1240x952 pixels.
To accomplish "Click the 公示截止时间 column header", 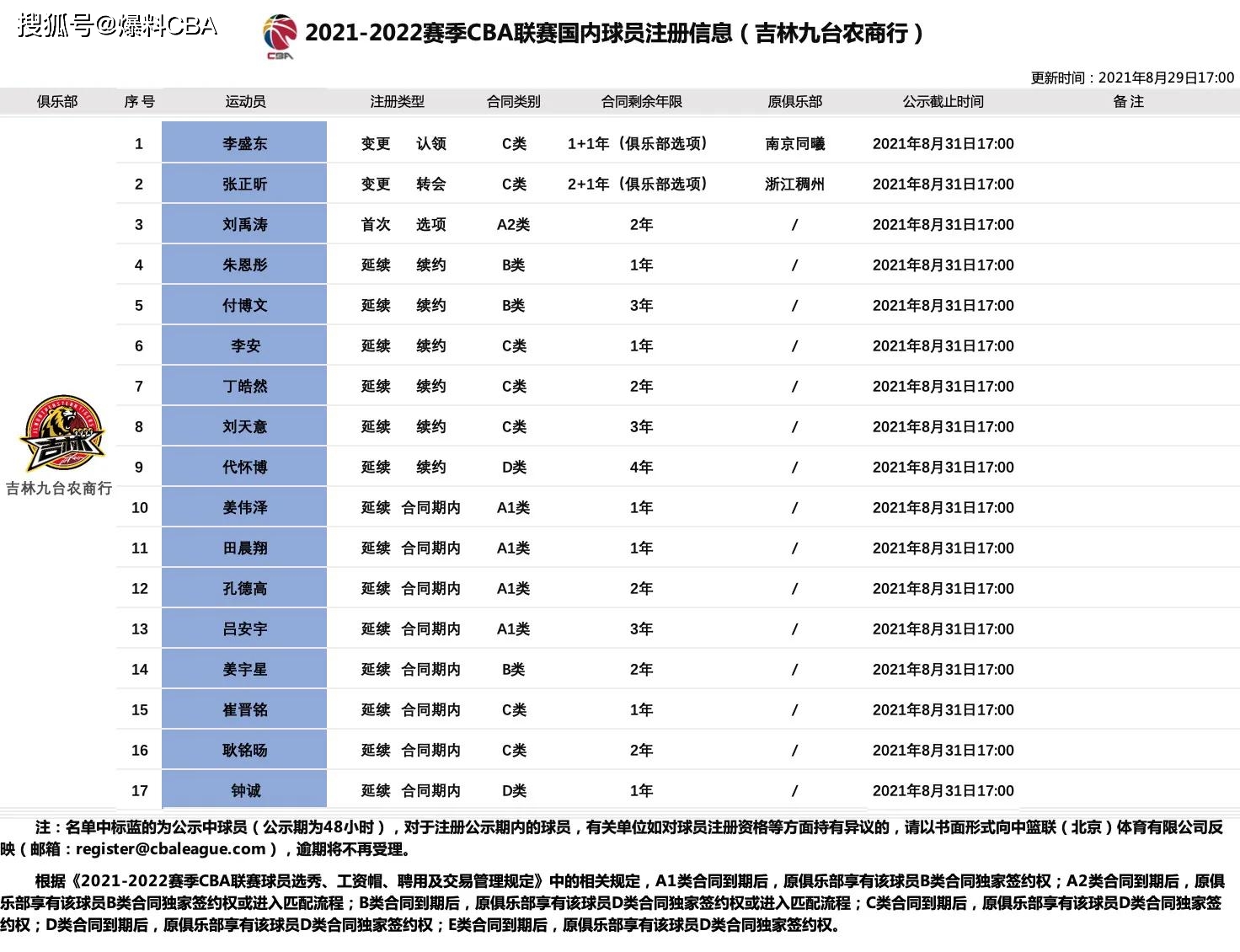I will click(943, 102).
